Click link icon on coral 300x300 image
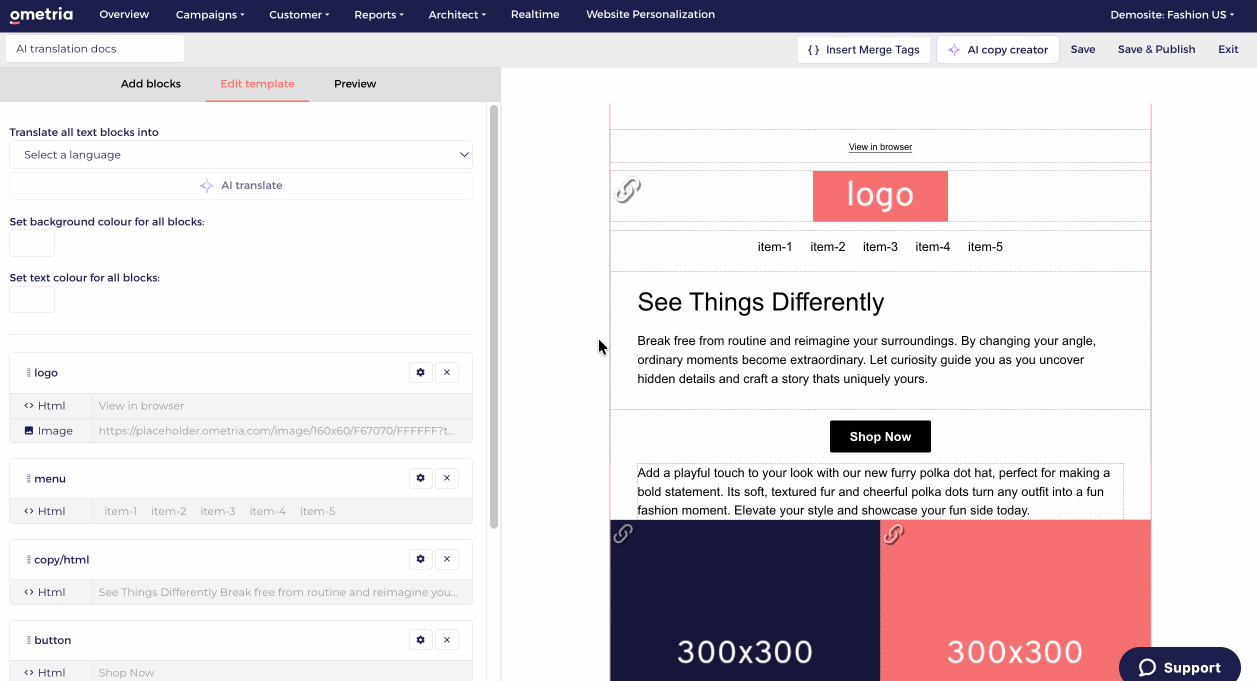This screenshot has height=681, width=1257. click(x=893, y=534)
